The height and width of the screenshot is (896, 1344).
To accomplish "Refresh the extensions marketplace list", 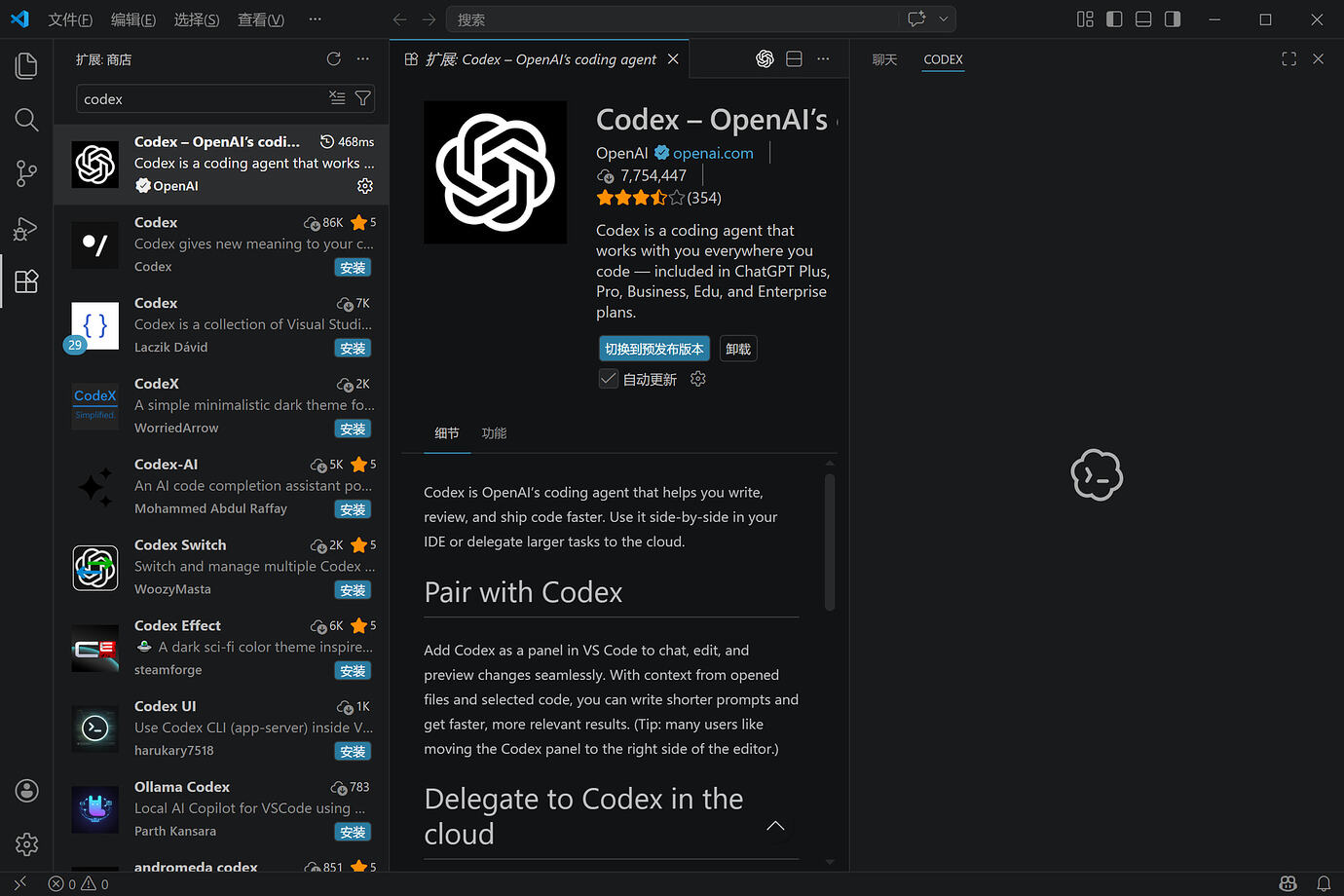I will coord(334,59).
